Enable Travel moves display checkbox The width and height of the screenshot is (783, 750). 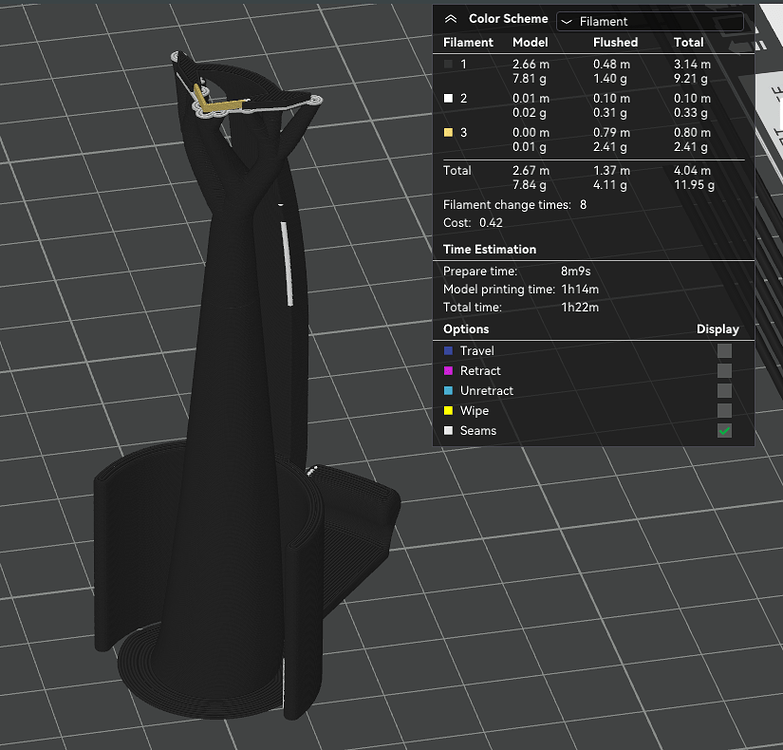724,351
